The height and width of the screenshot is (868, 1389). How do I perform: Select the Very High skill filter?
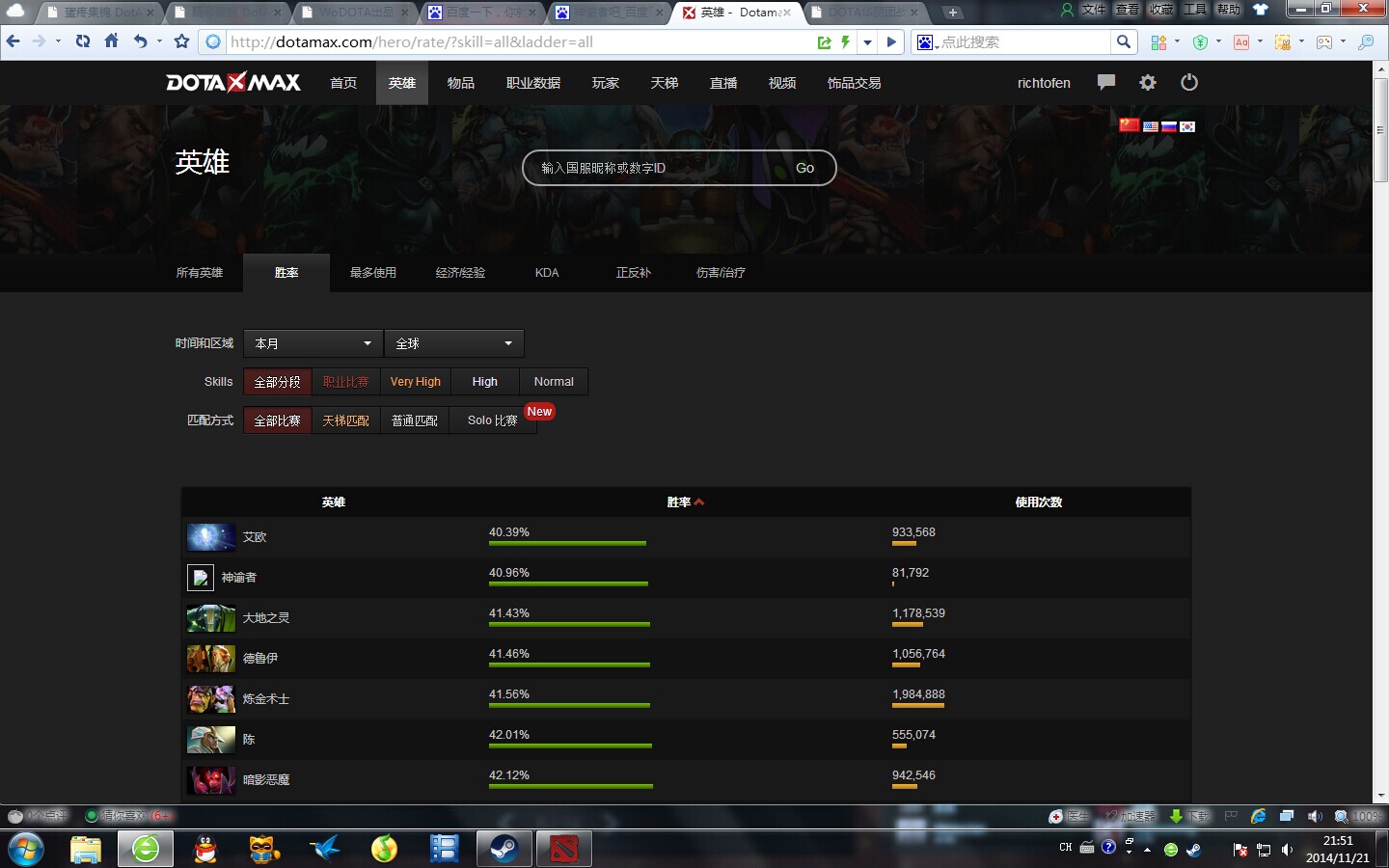point(416,382)
